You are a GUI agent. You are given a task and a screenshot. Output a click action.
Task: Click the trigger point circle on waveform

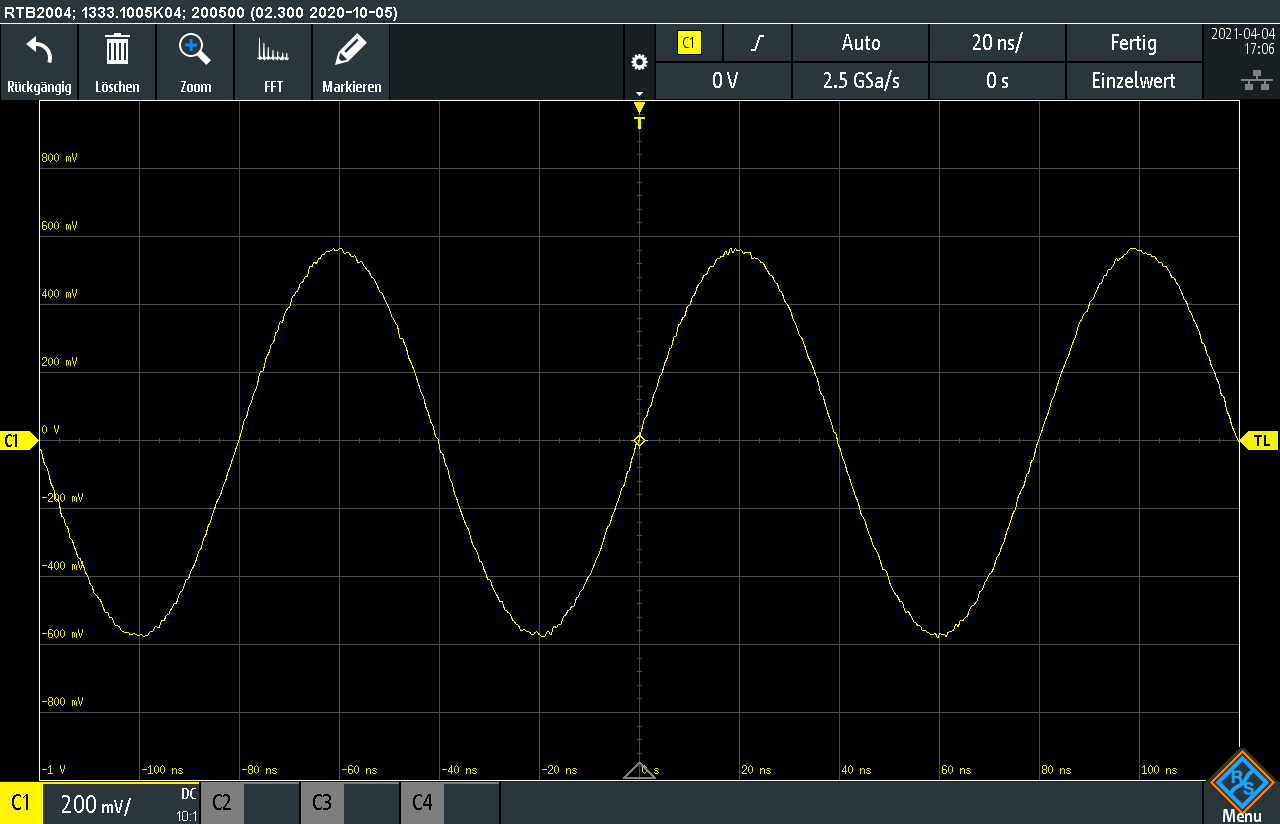point(640,440)
